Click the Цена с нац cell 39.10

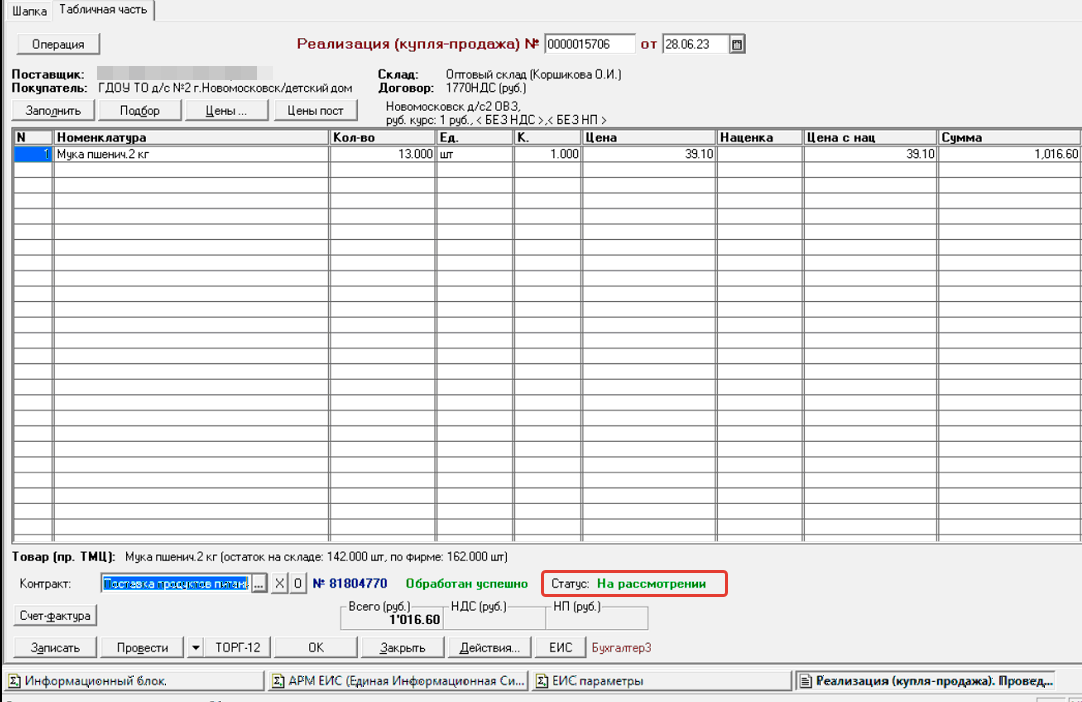pos(870,154)
